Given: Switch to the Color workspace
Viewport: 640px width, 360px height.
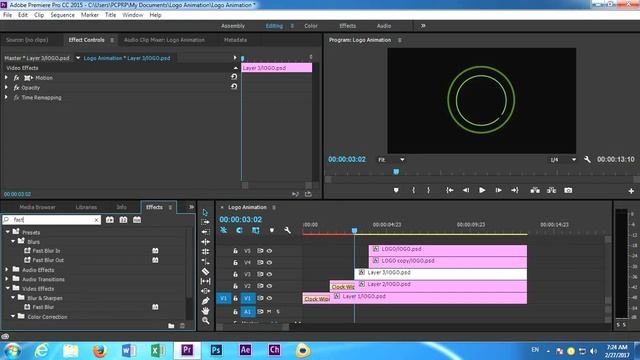Looking at the screenshot, I should 311,26.
